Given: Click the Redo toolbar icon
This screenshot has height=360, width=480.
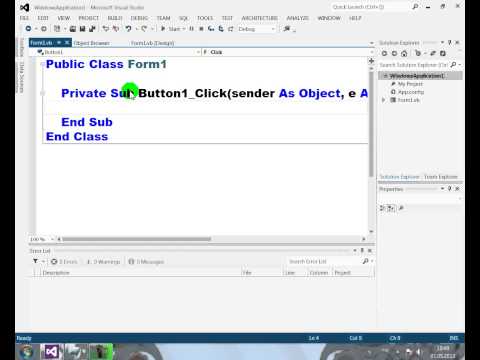Looking at the screenshot, I should point(144,29).
